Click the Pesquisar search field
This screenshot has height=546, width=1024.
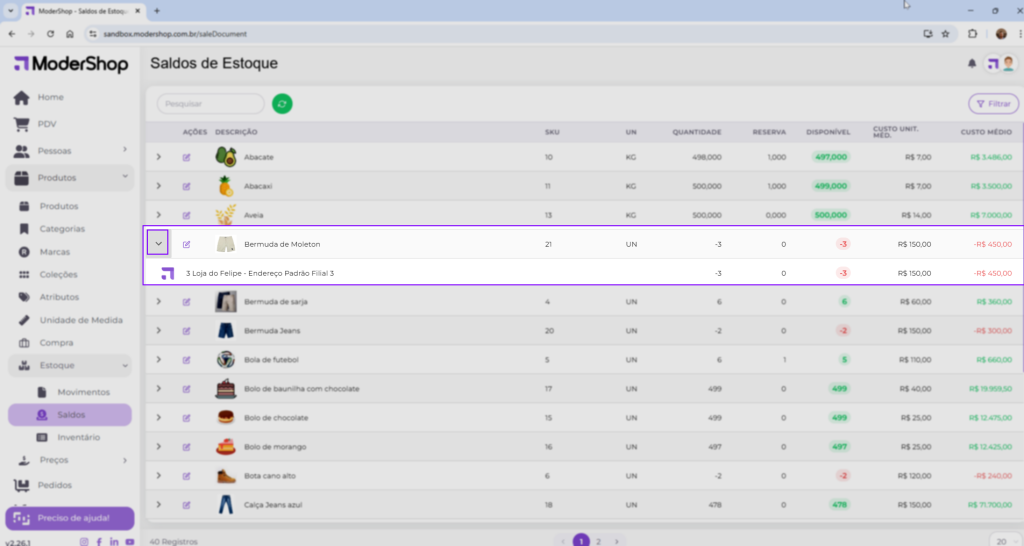tap(210, 103)
